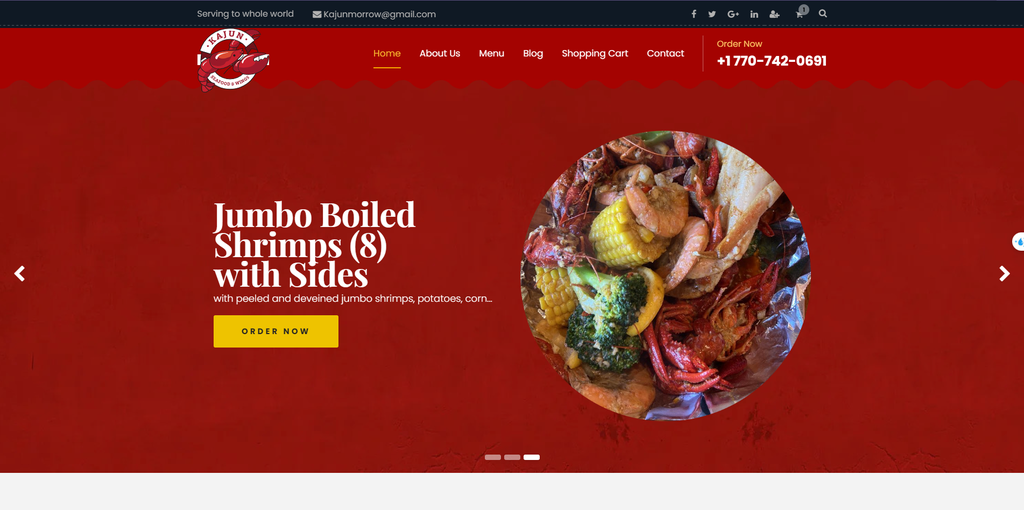Open the LinkedIn icon
This screenshot has height=510, width=1024.
click(754, 14)
